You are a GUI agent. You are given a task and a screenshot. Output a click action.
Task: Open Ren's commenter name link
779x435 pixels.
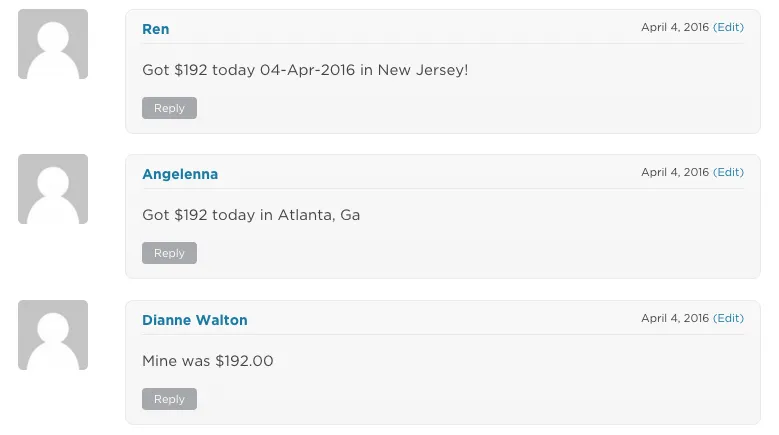click(156, 29)
